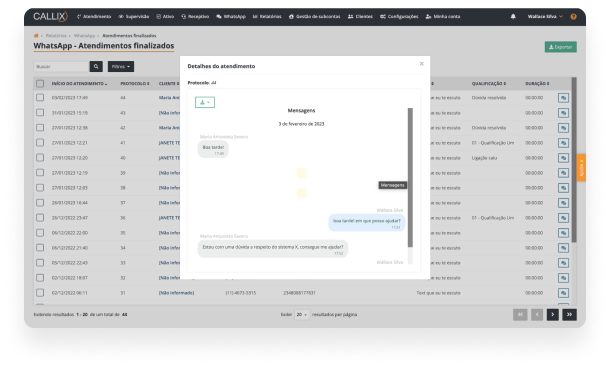Open the Ativo menu
This screenshot has height=368, width=610.
point(165,16)
